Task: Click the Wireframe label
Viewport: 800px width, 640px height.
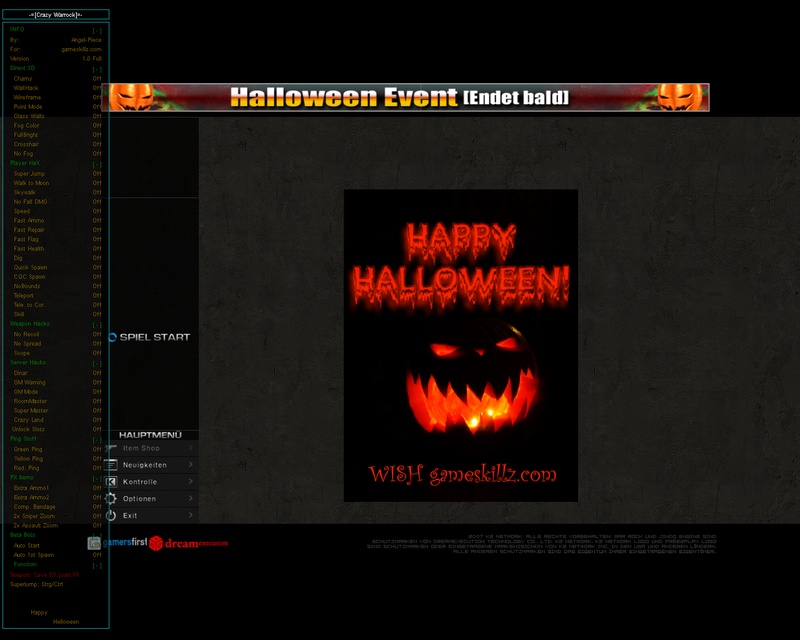Action: (x=27, y=97)
